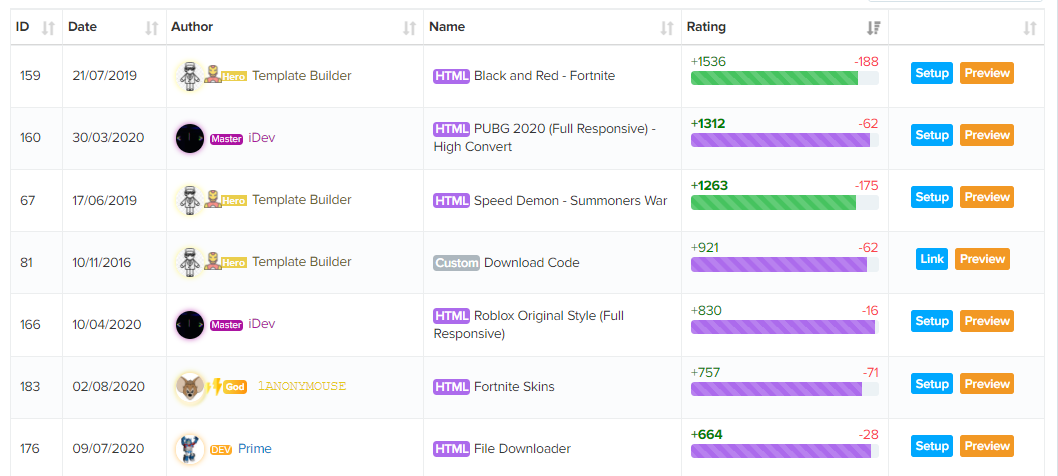Click rating bar for Speed Demon template
The width and height of the screenshot is (1058, 476).
click(785, 202)
